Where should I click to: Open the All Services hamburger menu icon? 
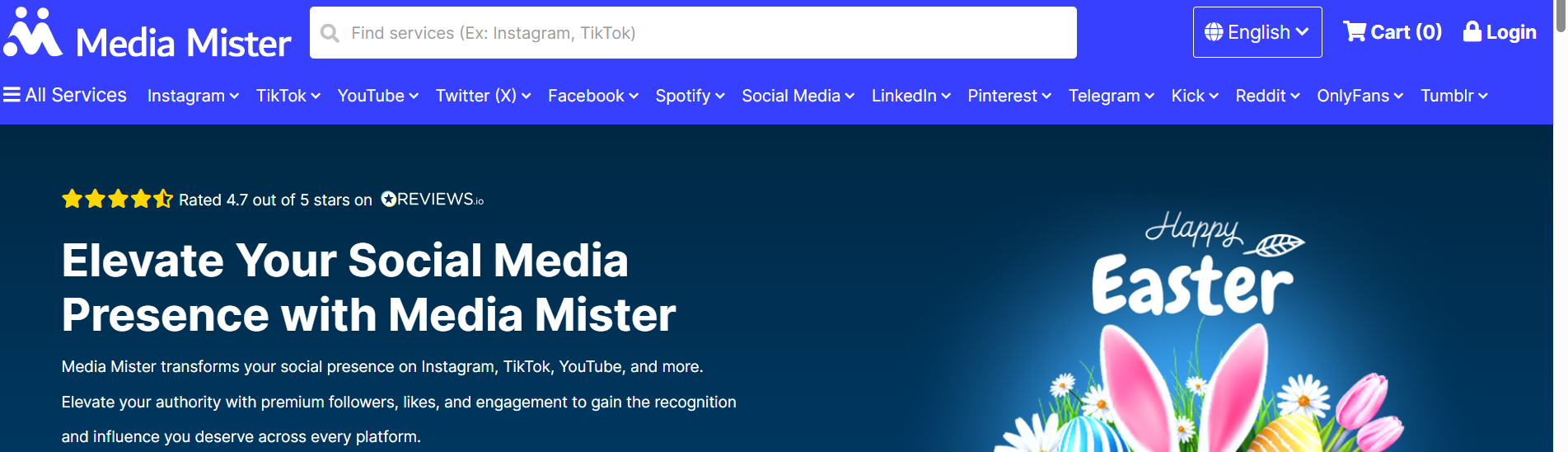(12, 95)
